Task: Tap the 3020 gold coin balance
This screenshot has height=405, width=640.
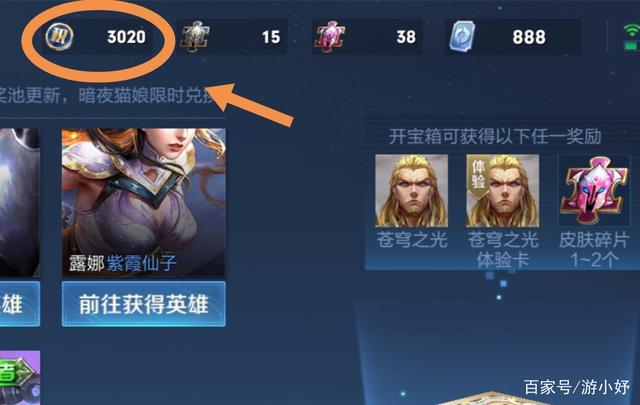Action: [x=126, y=37]
